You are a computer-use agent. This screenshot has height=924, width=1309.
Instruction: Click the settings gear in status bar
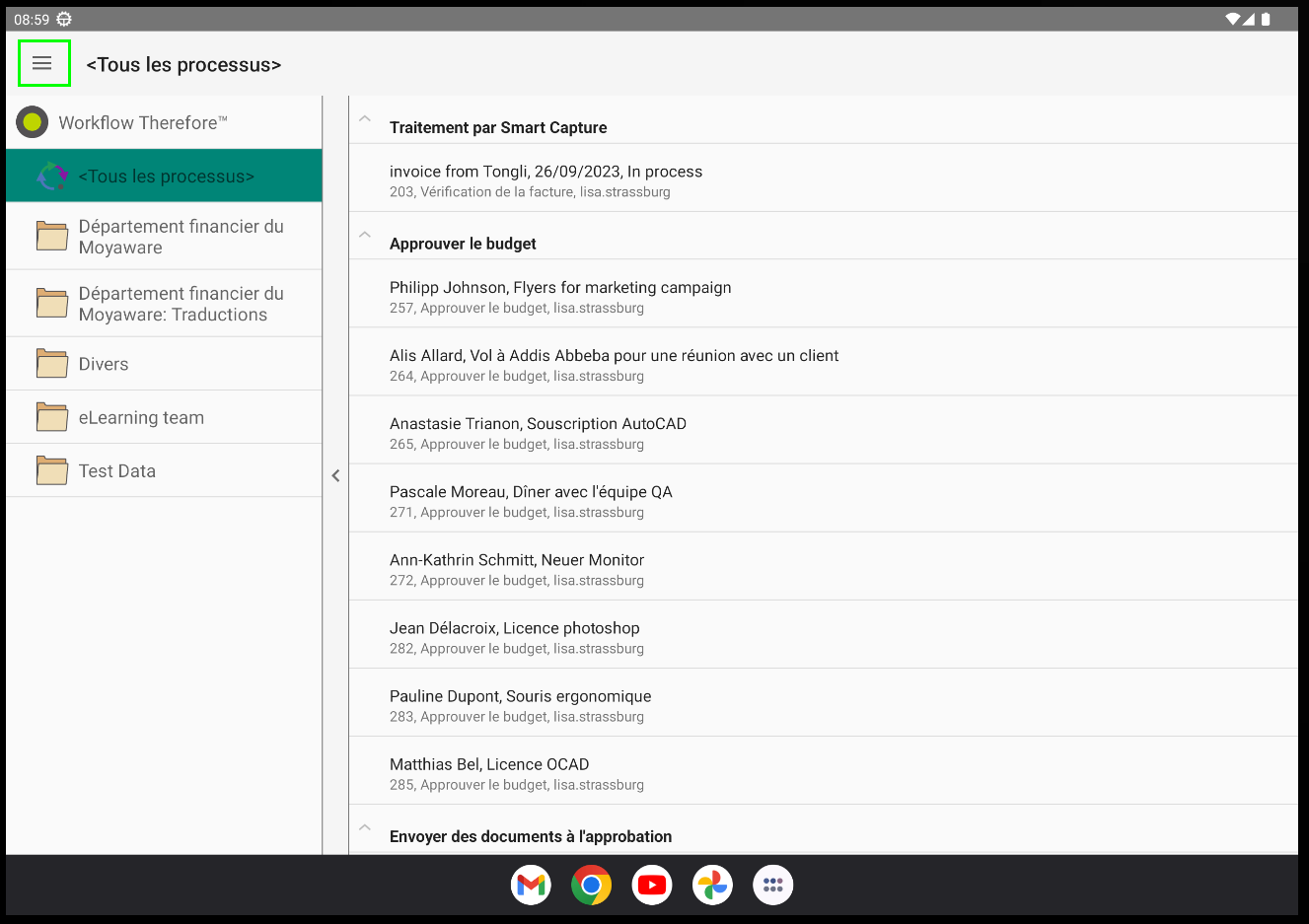64,19
